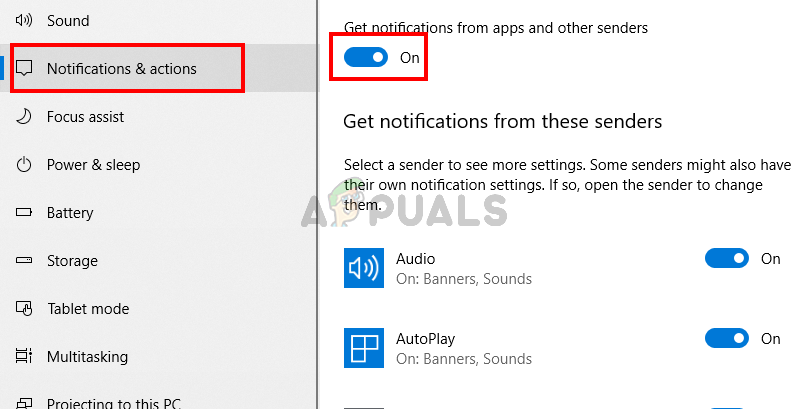This screenshot has height=409, width=812.
Task: Turn off notifications from apps and other senders
Action: coord(366,57)
